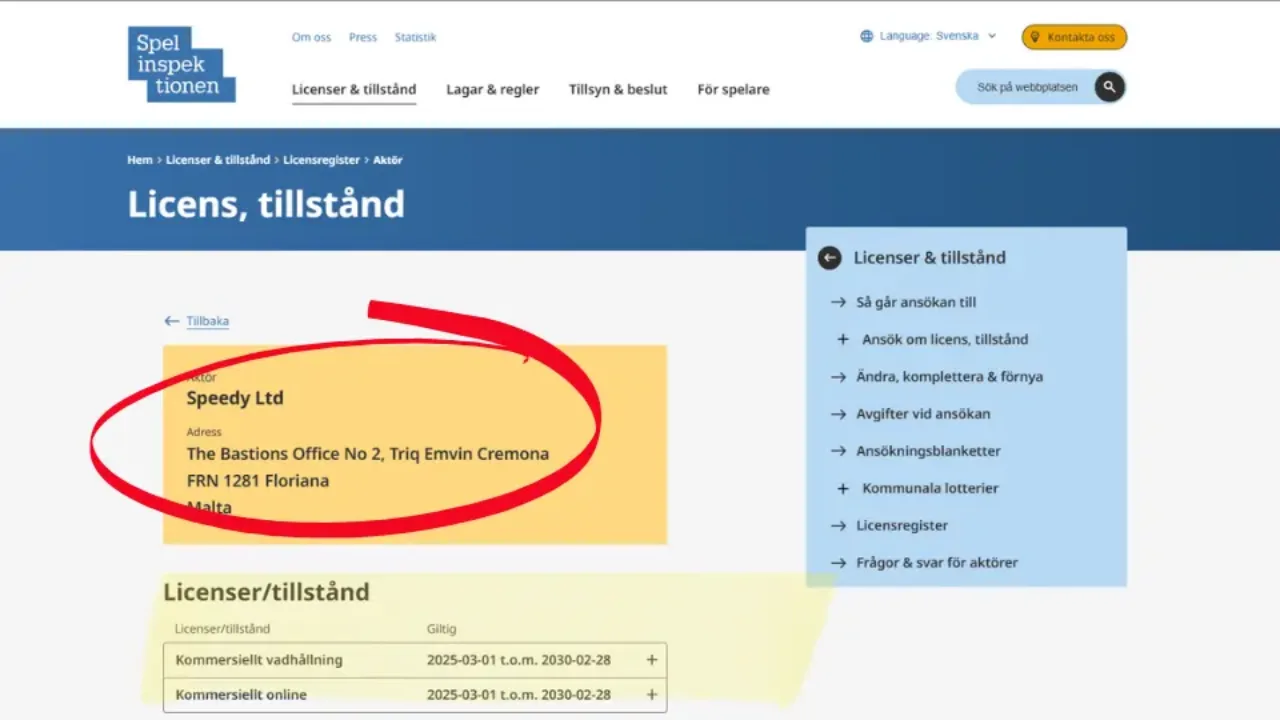Click Licenser & tillstånd in the breadcrumb
The height and width of the screenshot is (720, 1280).
click(218, 160)
